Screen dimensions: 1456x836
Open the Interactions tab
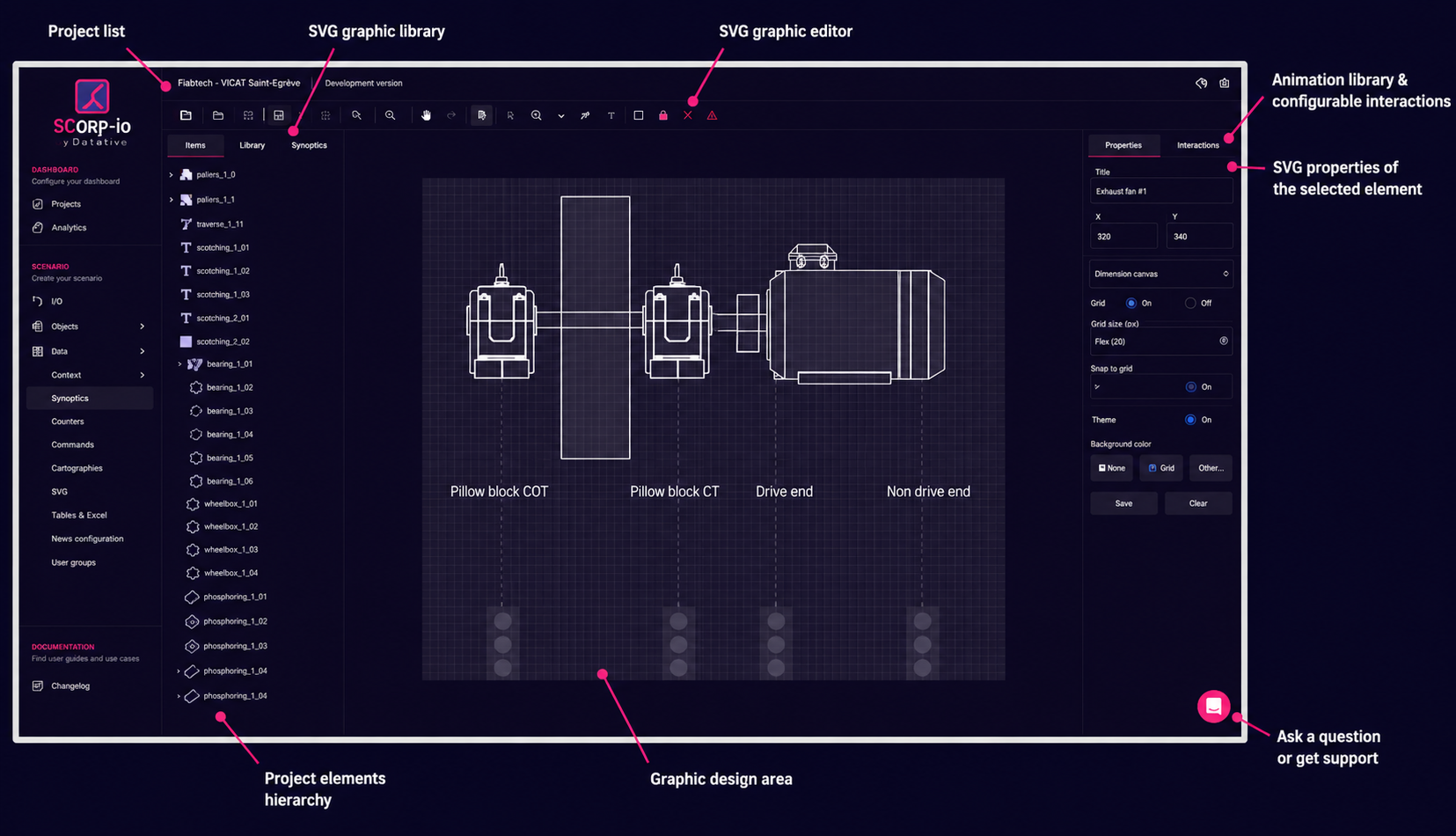[x=1198, y=145]
